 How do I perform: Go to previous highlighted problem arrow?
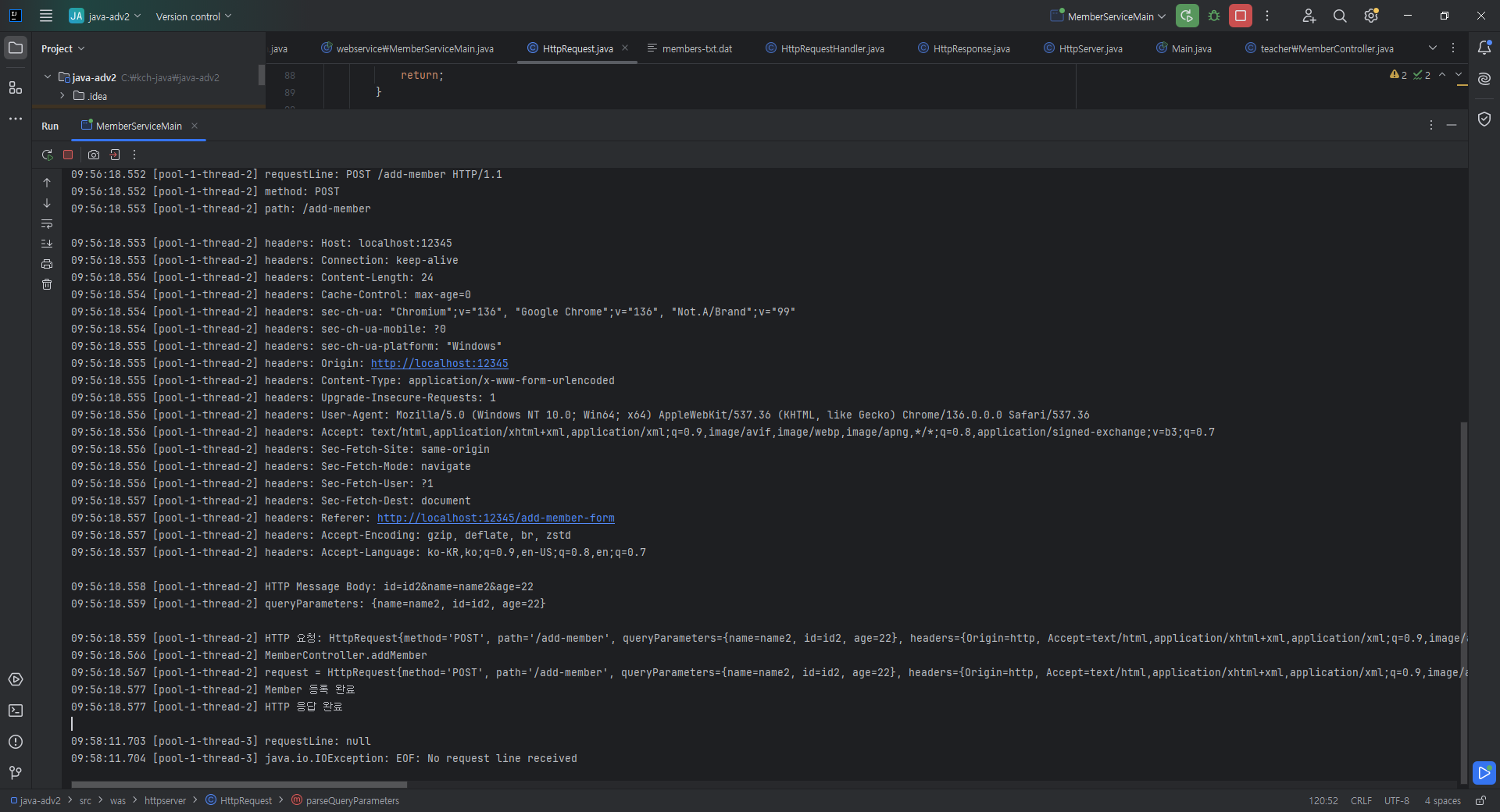(1442, 75)
